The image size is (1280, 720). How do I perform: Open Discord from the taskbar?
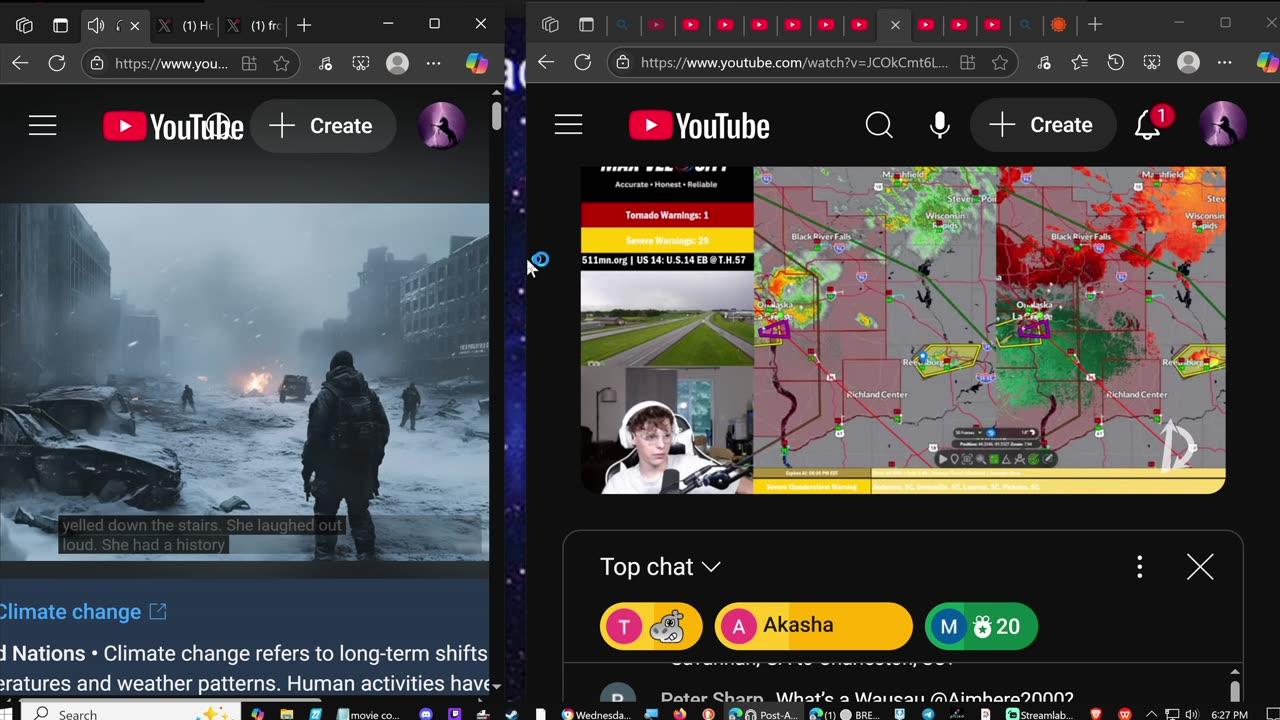point(426,714)
